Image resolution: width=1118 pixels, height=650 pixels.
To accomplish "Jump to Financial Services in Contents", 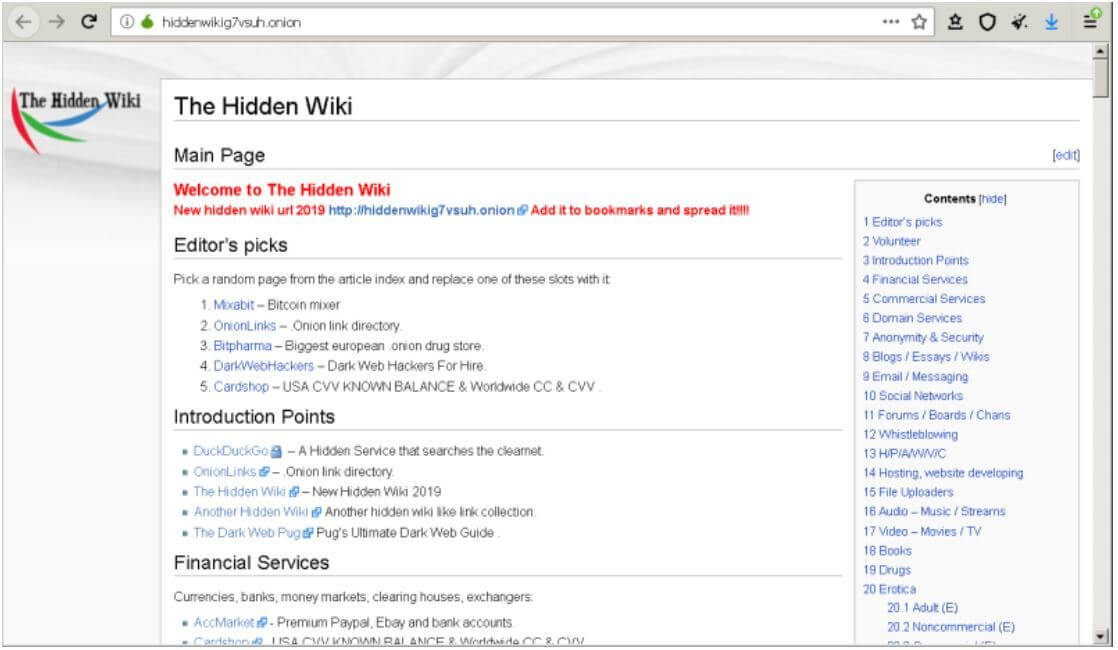I will tap(915, 279).
